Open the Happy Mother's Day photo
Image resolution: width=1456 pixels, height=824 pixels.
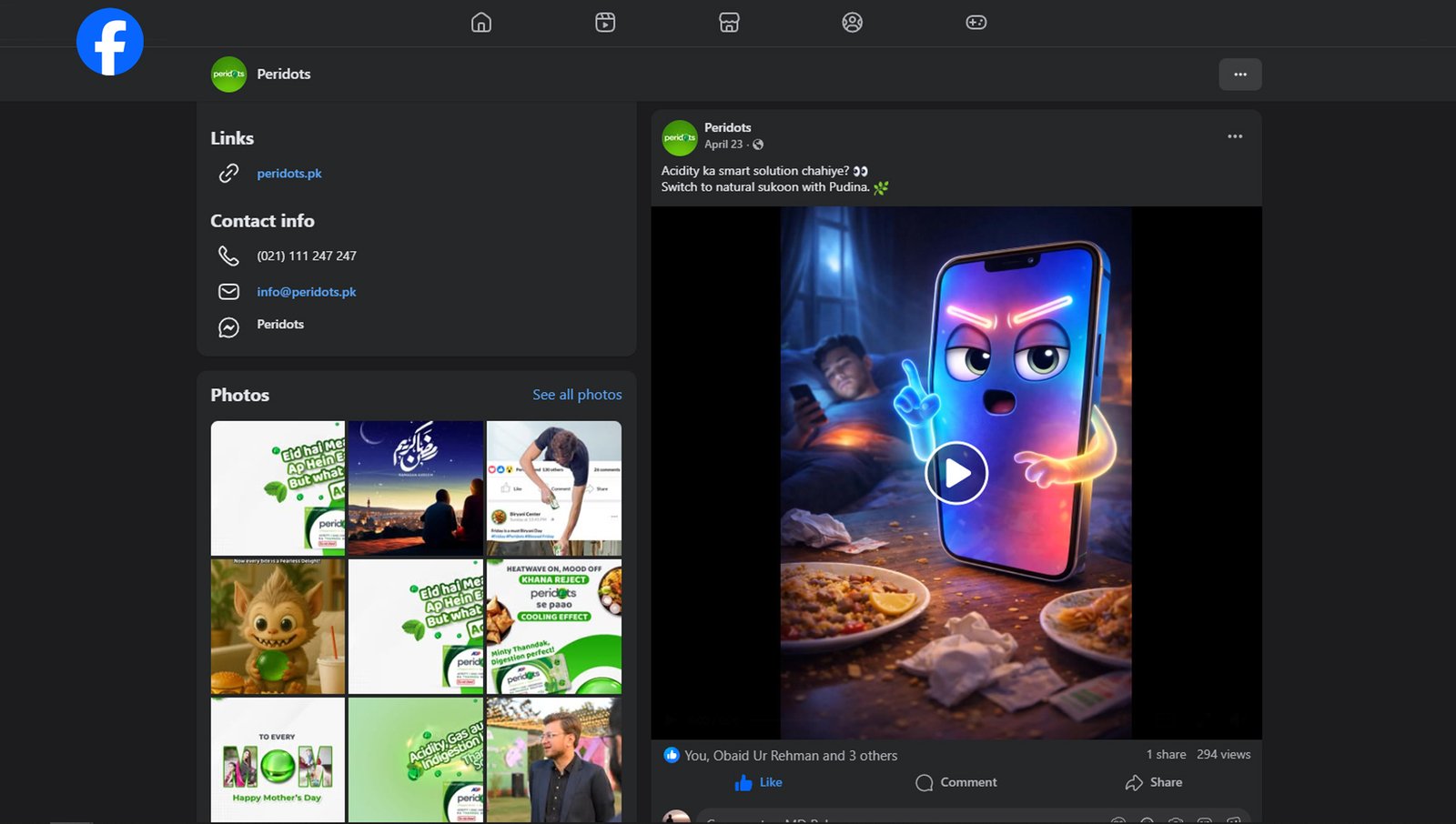click(x=278, y=759)
